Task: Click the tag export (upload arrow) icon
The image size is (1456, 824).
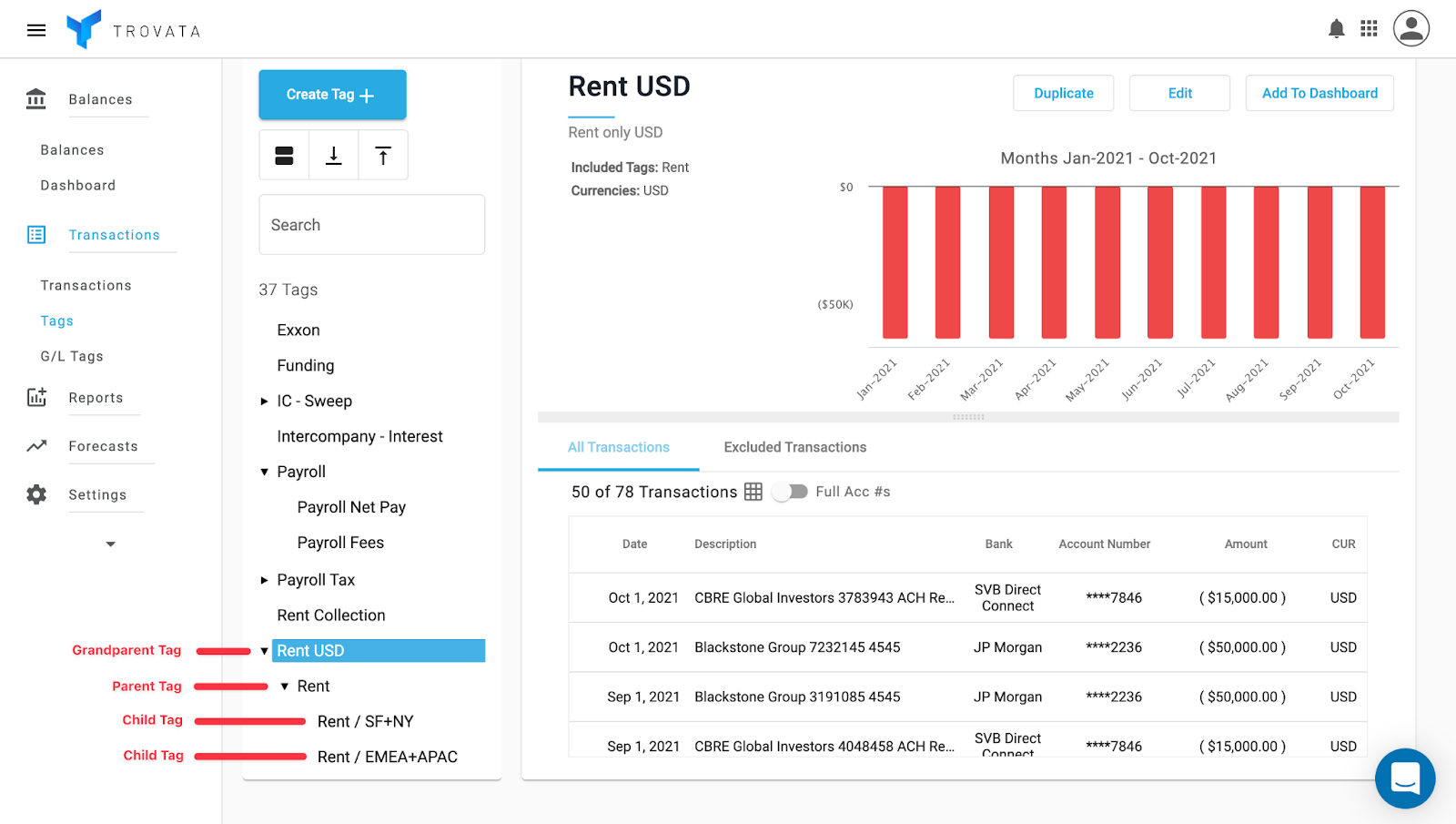Action: [x=382, y=155]
